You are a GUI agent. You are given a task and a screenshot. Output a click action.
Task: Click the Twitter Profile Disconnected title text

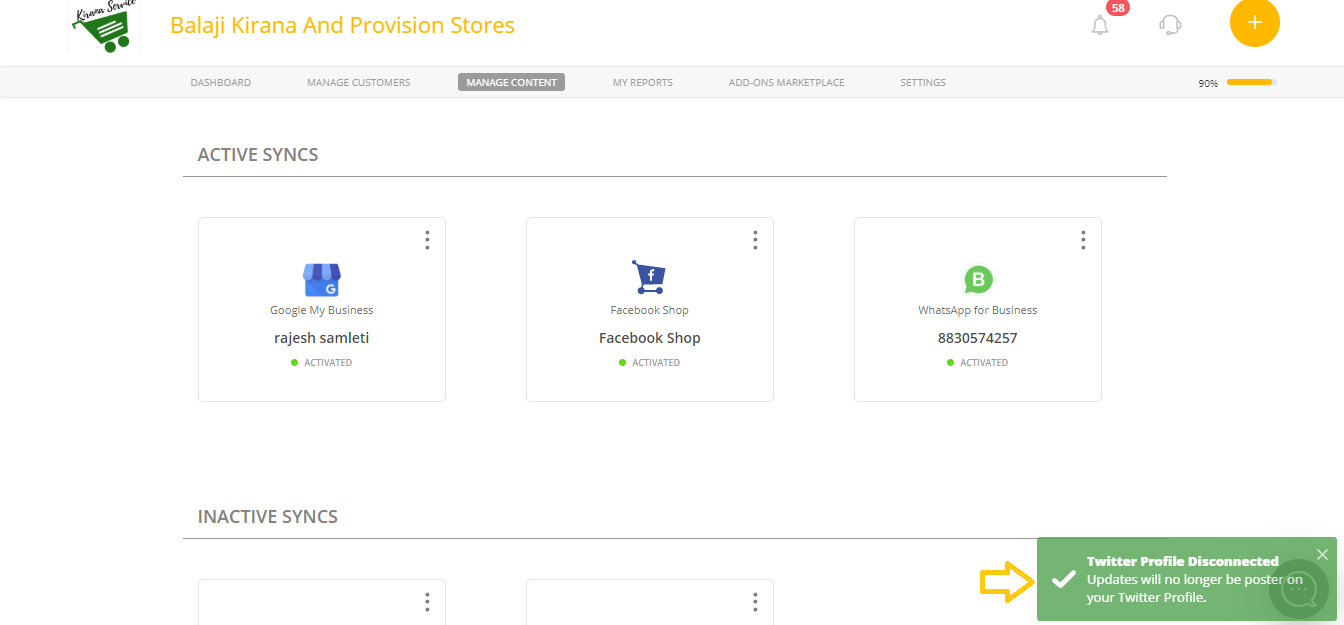[x=1183, y=561]
